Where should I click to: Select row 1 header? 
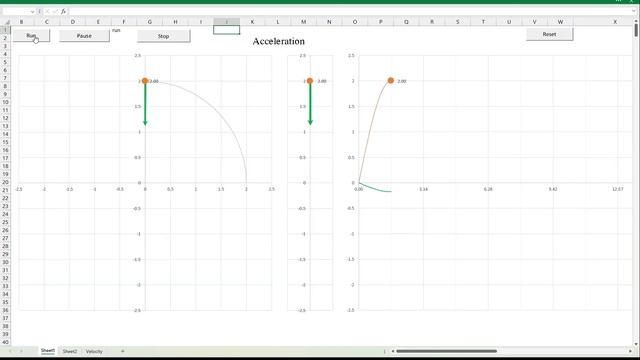[5, 30]
